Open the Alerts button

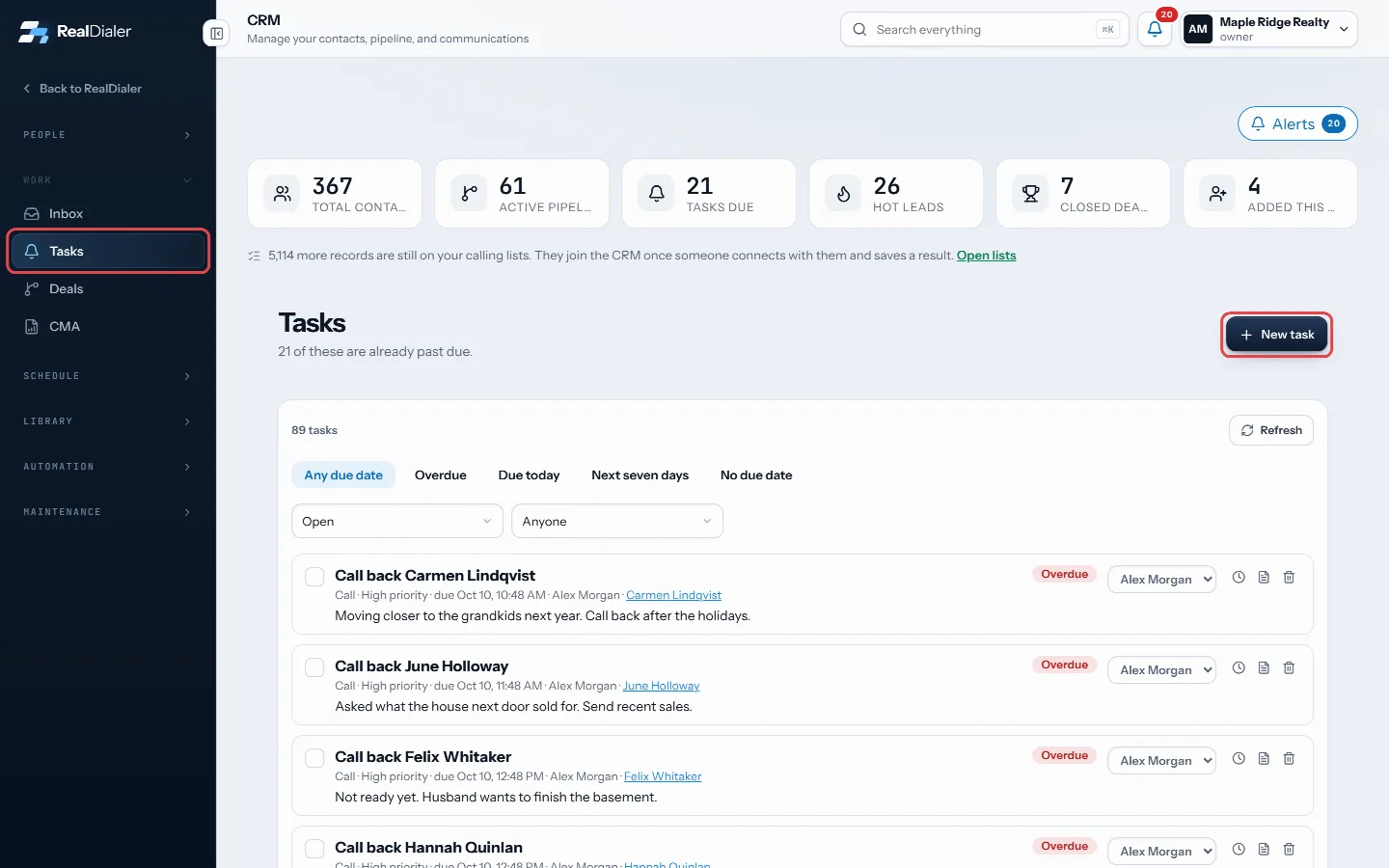coord(1297,123)
